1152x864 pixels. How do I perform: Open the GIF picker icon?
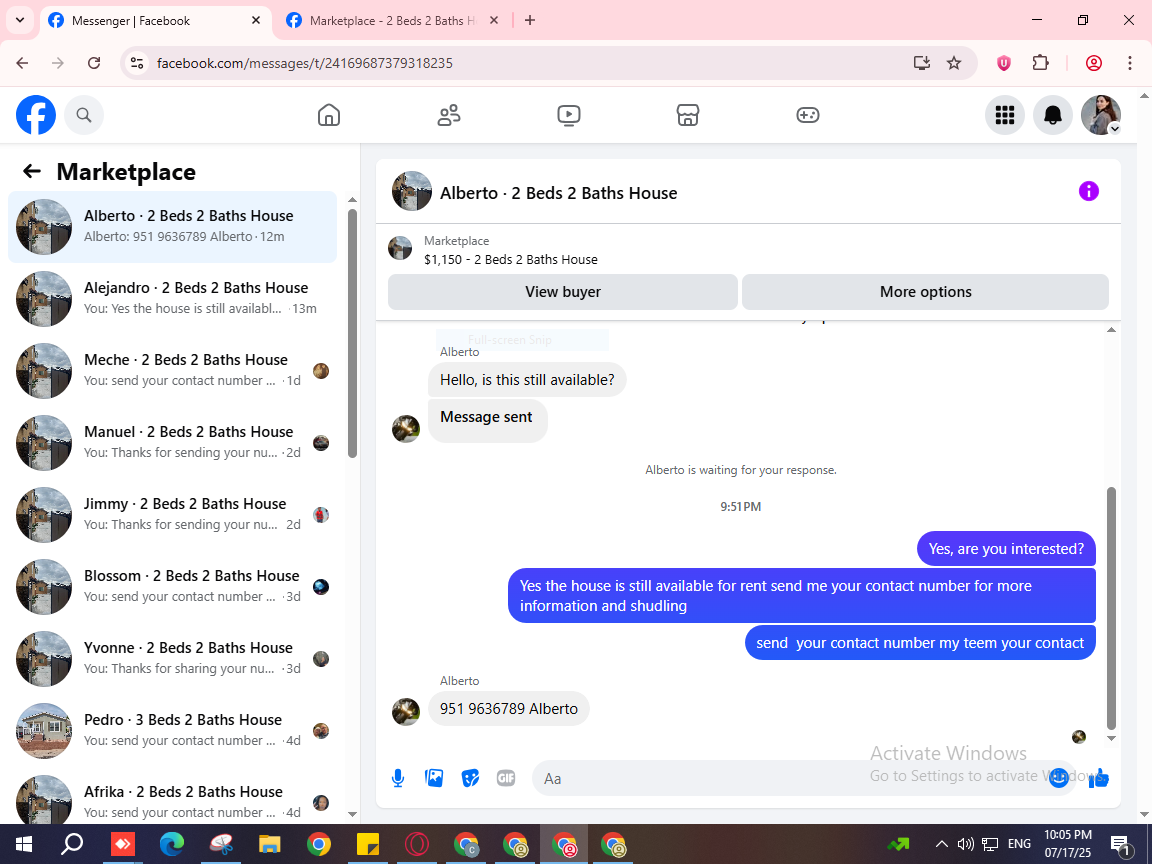point(505,778)
